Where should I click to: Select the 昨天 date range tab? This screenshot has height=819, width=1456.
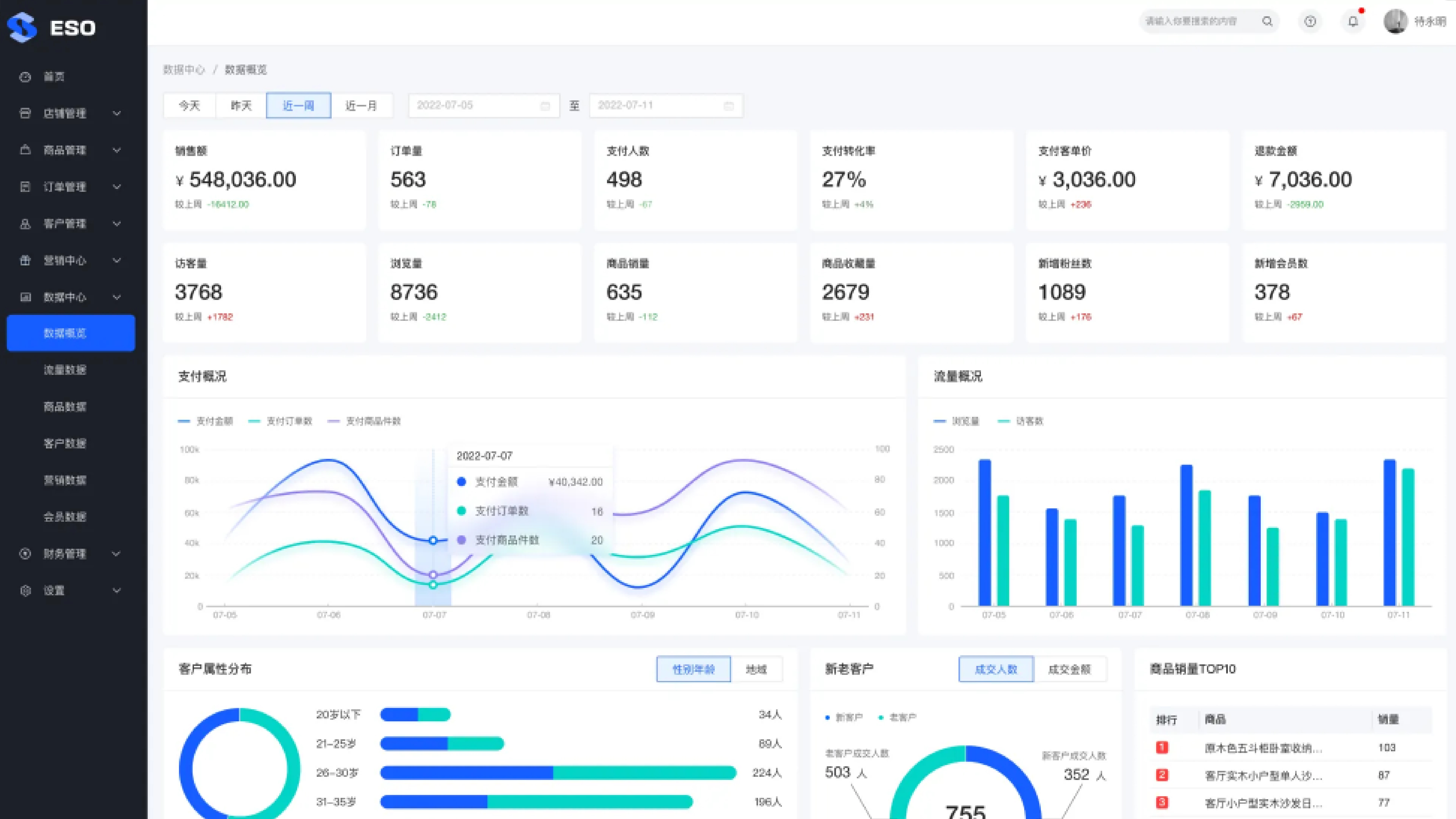[x=241, y=106]
